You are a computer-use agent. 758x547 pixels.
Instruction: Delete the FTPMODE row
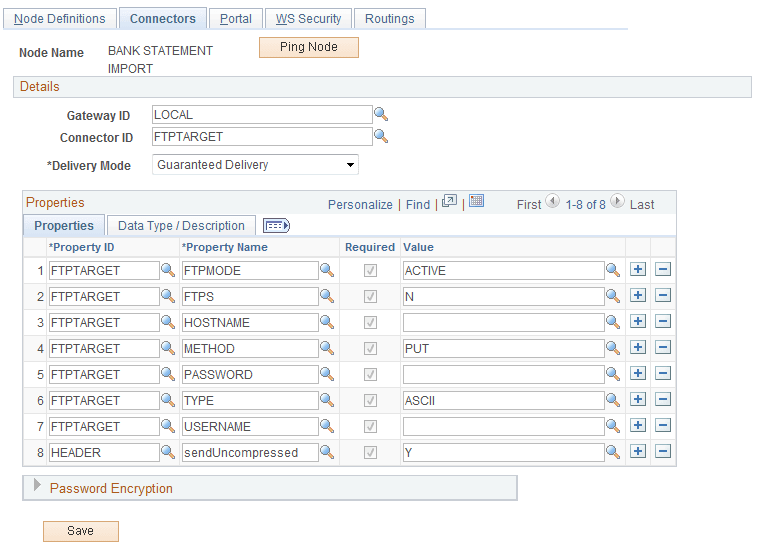pos(663,269)
